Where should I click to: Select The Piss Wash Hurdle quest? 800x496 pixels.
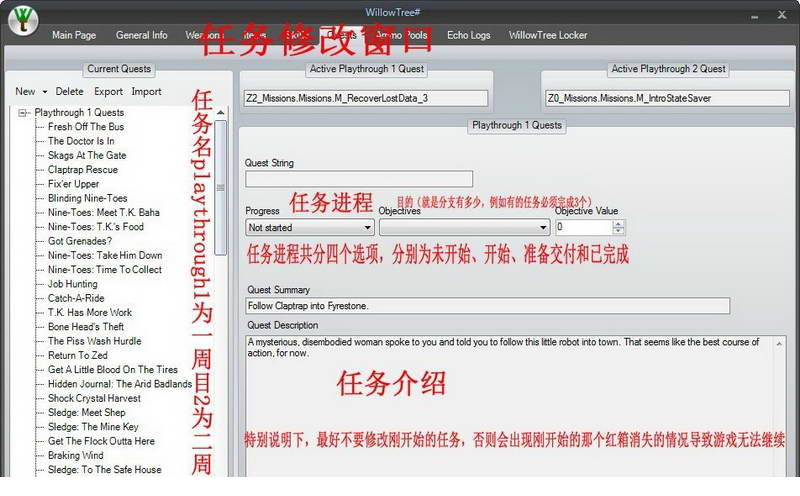pos(94,341)
